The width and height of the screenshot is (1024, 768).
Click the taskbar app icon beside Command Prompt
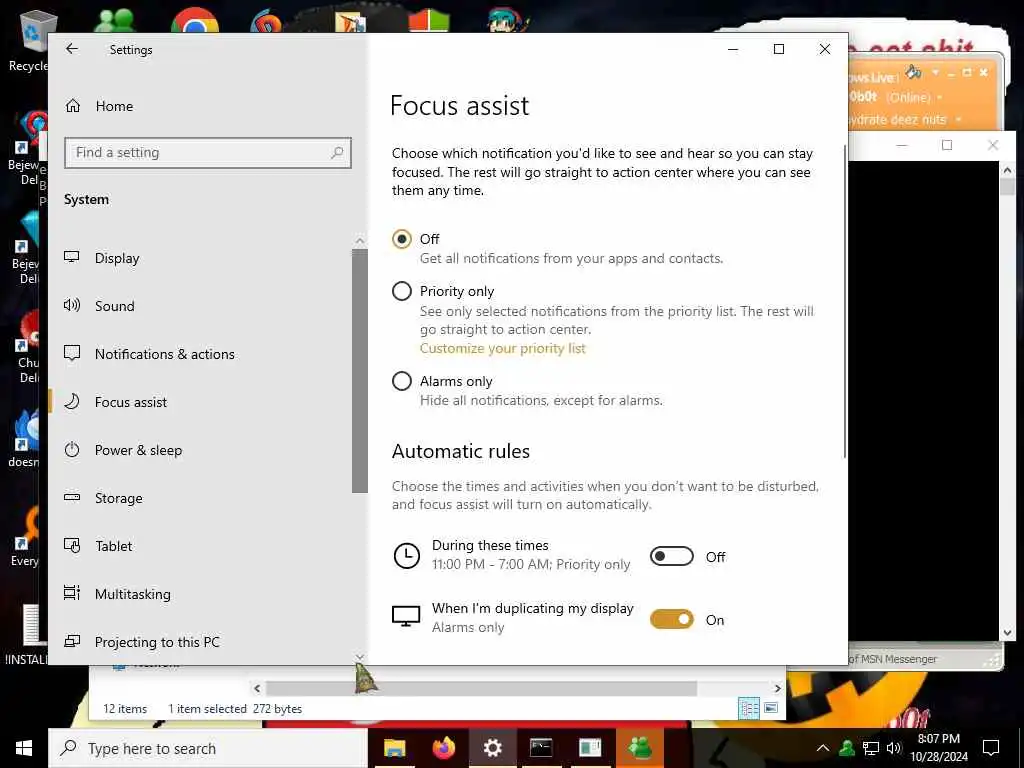point(590,748)
